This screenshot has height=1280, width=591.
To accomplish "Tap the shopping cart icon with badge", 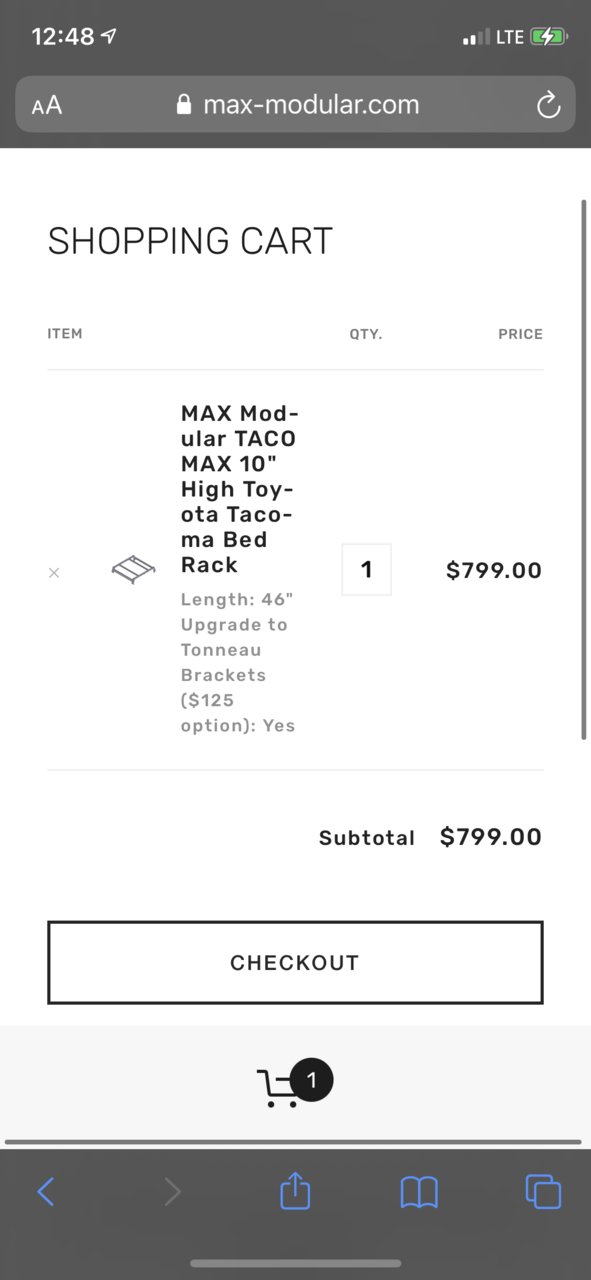I will (294, 1084).
